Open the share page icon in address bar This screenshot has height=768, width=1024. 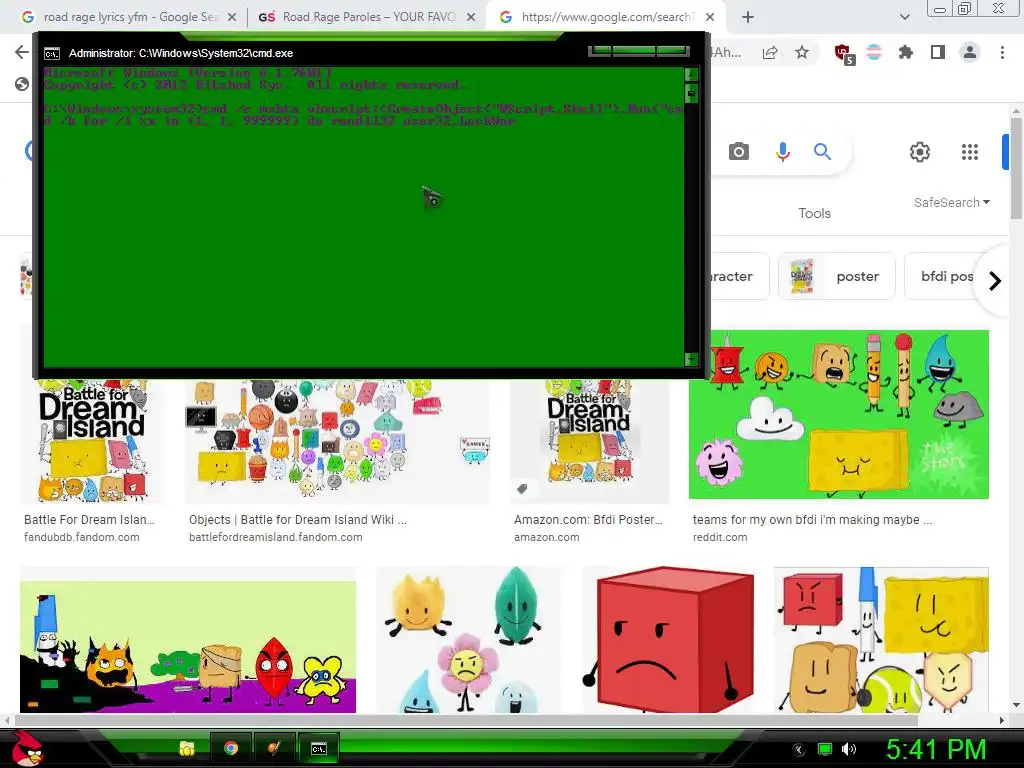tap(770, 53)
